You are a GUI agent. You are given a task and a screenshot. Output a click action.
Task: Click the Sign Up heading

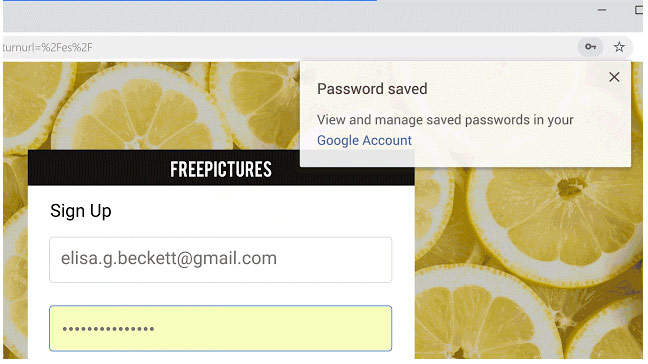coord(81,211)
